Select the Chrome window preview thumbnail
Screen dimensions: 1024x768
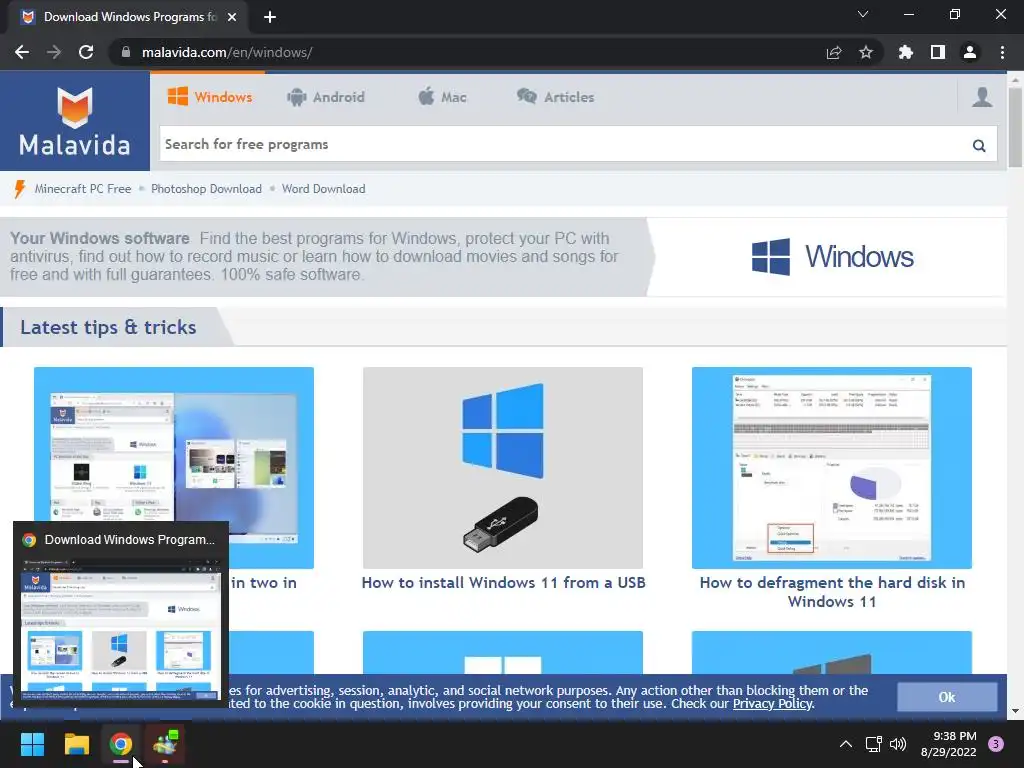pos(121,628)
